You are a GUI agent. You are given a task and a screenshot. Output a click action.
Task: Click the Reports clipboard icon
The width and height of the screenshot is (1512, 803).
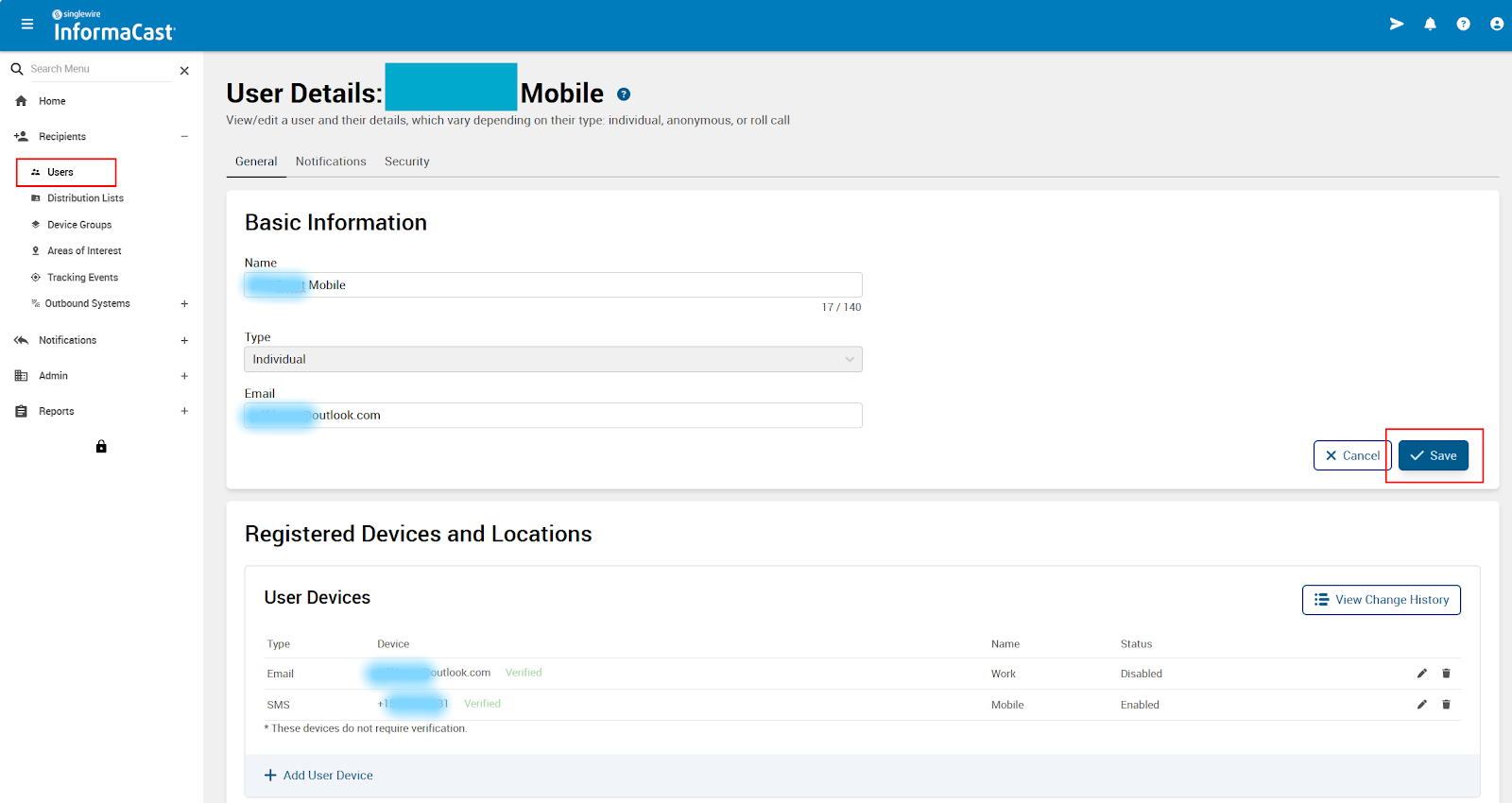pyautogui.click(x=21, y=412)
